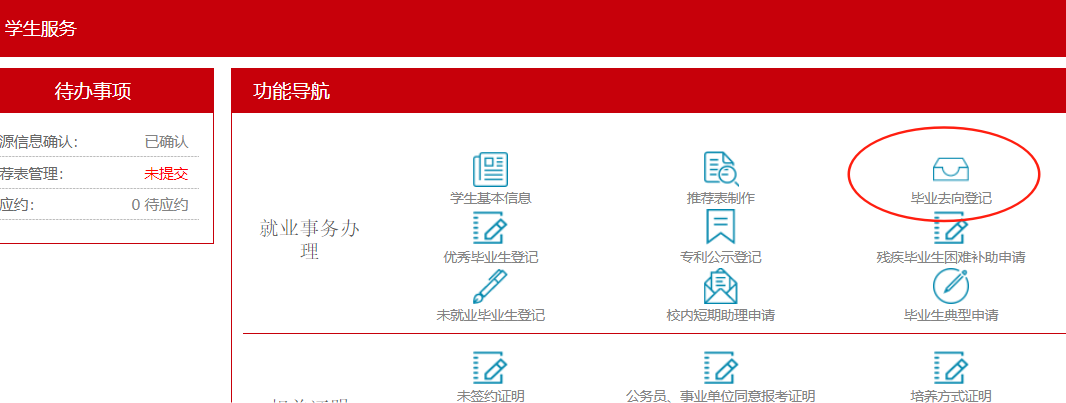
Task: Select the 功能导航 panel header
Action: click(292, 92)
